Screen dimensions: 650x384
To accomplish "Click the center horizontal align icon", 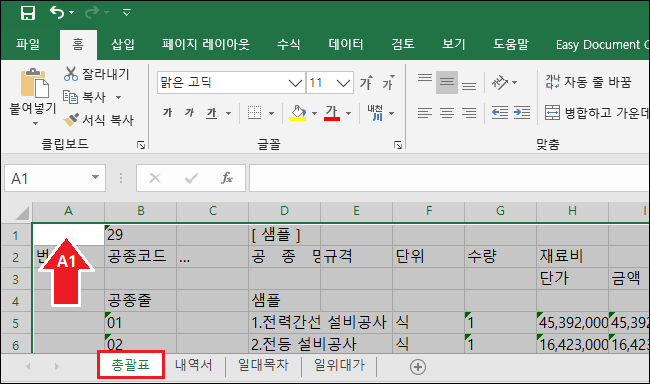I will pyautogui.click(x=447, y=112).
